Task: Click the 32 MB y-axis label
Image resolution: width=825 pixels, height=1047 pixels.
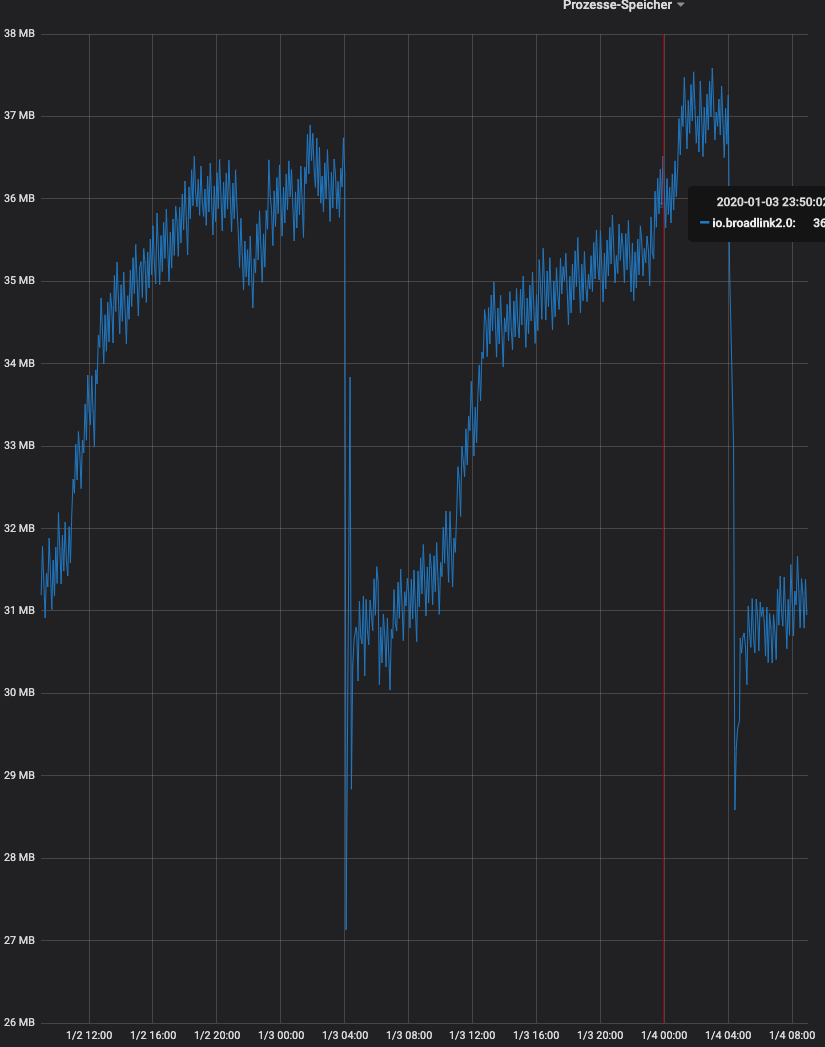Action: tap(19, 528)
